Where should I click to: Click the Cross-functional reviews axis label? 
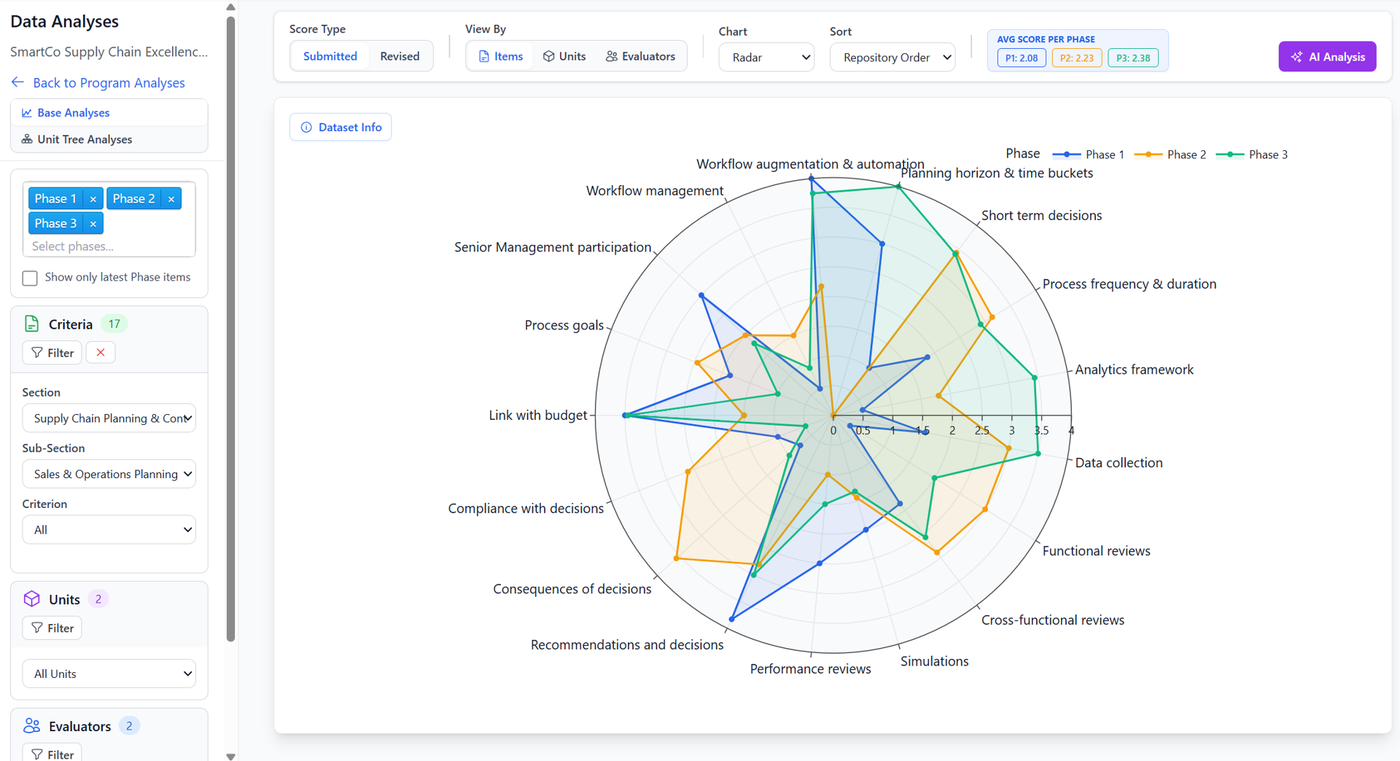pyautogui.click(x=1053, y=620)
